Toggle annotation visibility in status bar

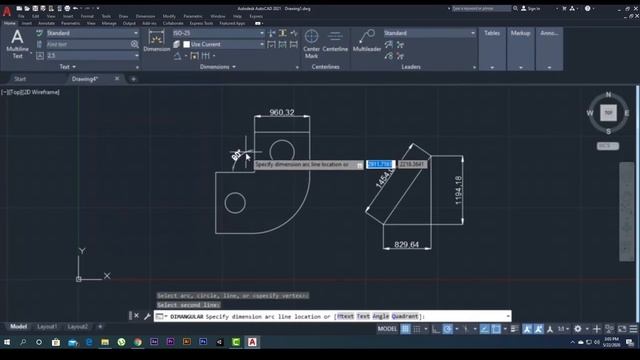click(x=527, y=329)
